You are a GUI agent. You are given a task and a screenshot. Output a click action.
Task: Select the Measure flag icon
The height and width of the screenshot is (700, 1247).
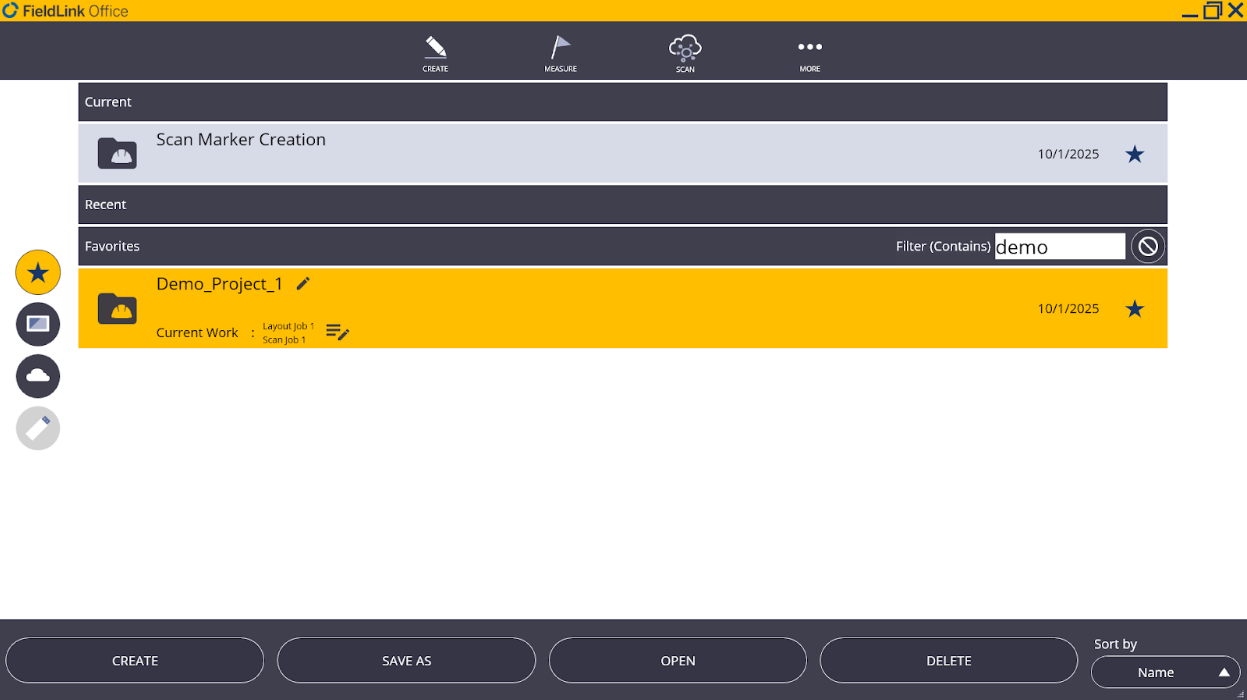click(560, 53)
